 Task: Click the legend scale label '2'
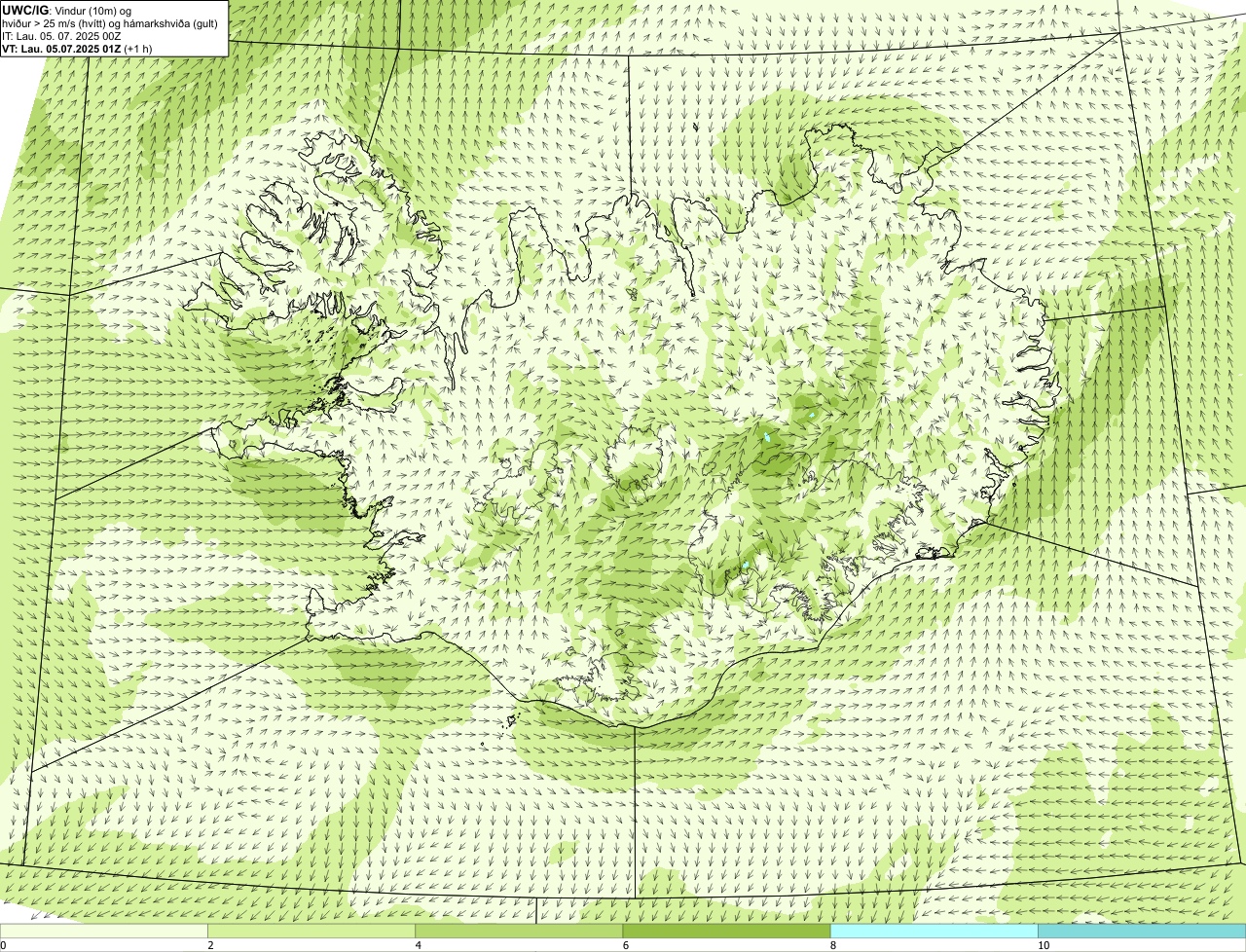point(210,945)
